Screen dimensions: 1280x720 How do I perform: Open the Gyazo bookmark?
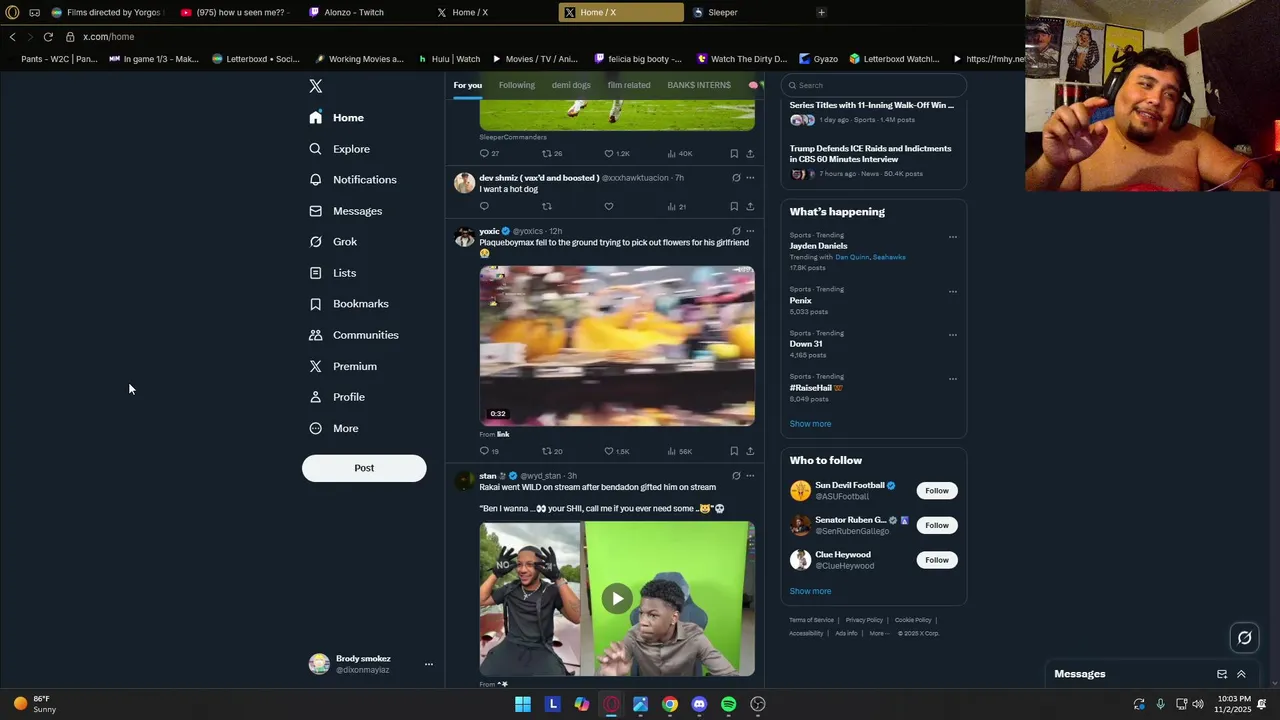point(819,59)
